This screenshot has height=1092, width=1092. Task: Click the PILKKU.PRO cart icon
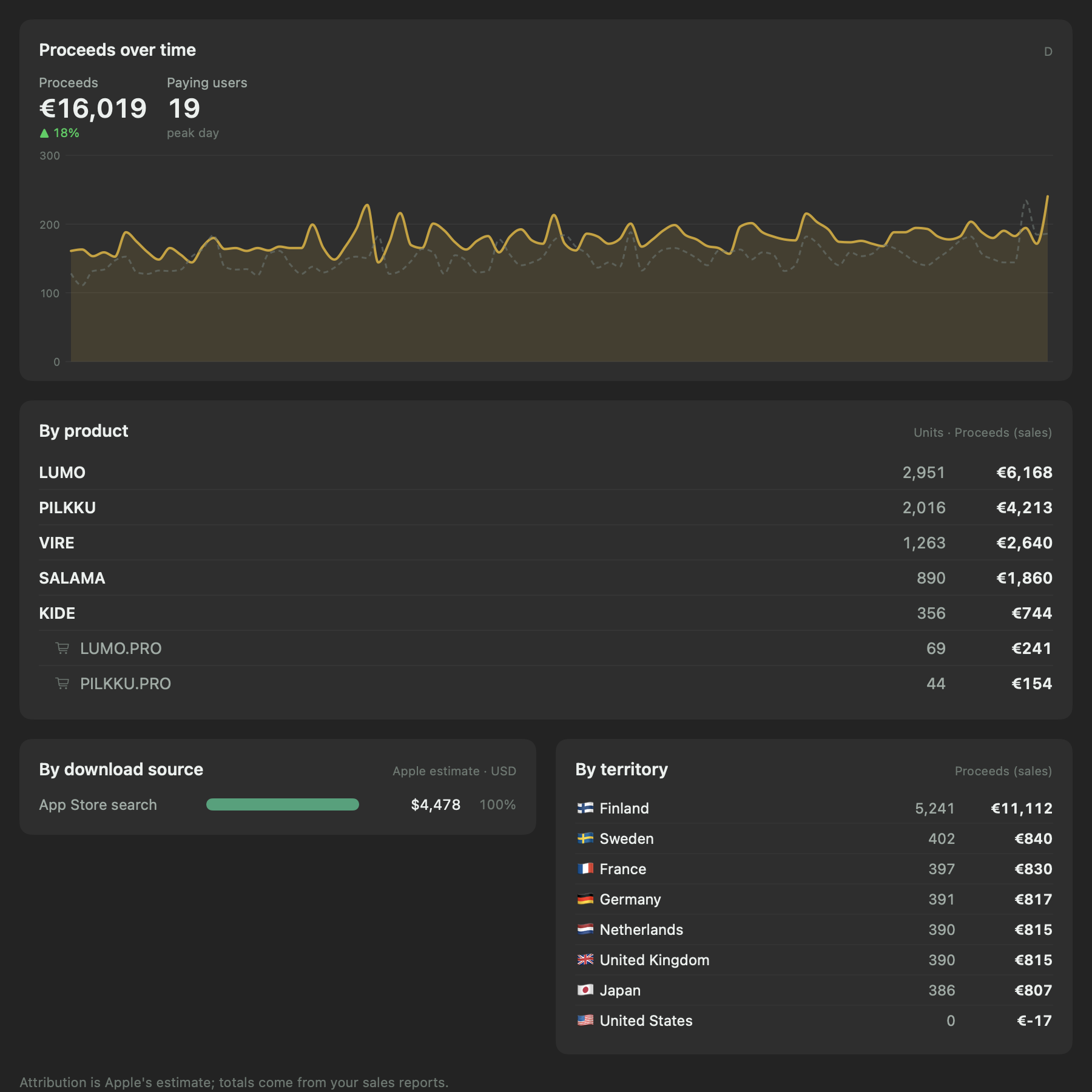pos(62,683)
